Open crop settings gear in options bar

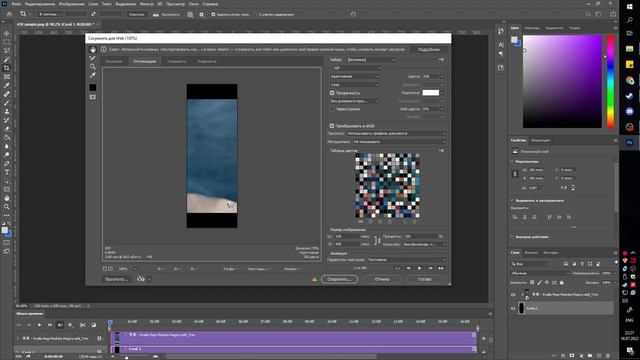[x=201, y=14]
